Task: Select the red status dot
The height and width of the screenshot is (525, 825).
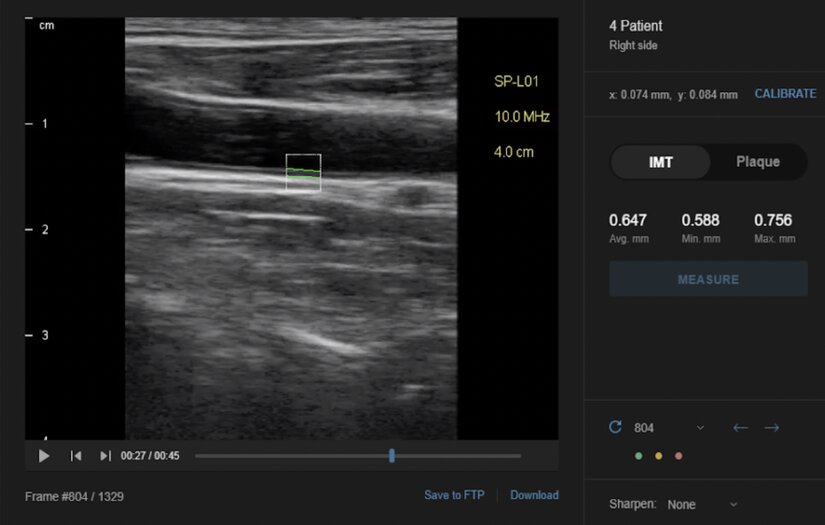Action: point(679,456)
